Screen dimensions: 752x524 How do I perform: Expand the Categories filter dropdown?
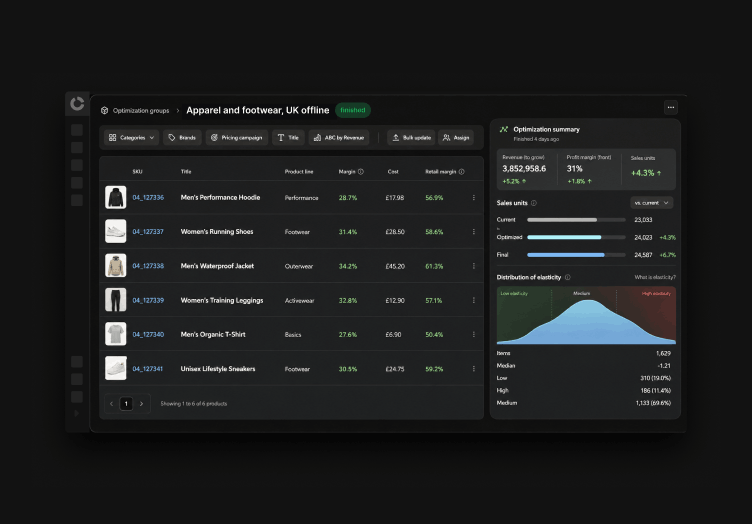point(131,138)
